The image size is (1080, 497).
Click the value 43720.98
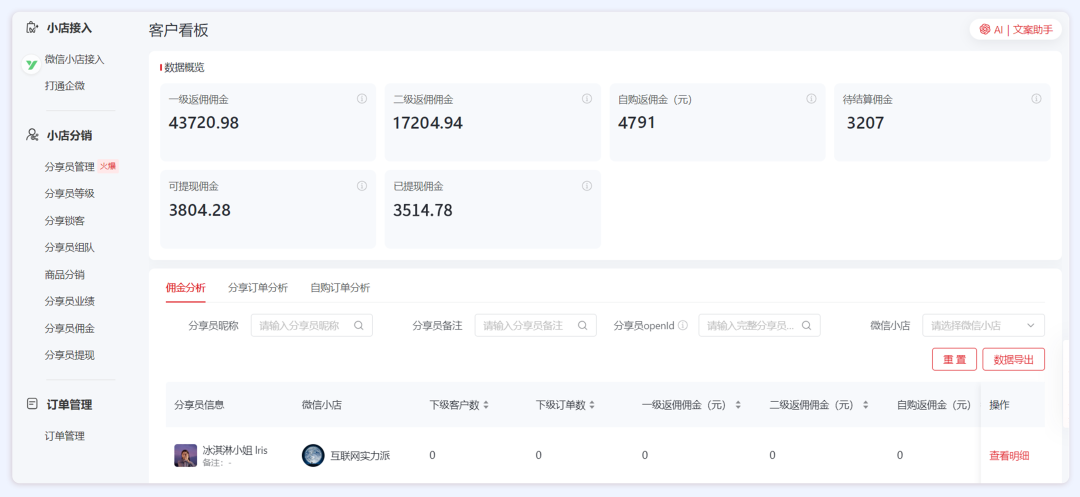click(204, 123)
